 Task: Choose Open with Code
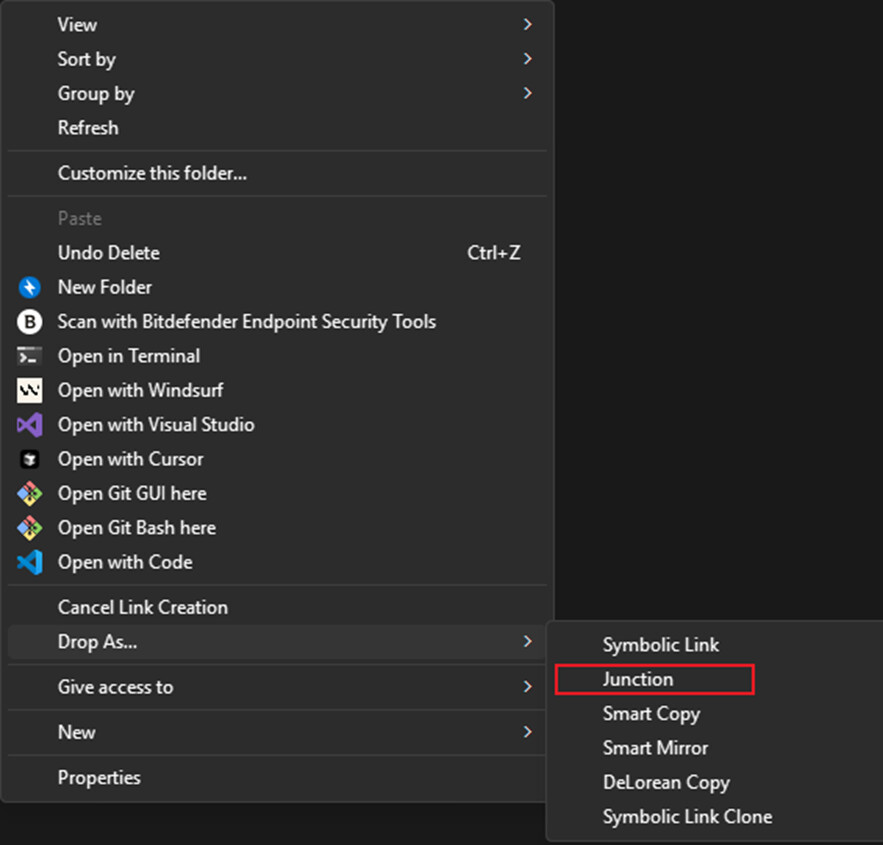click(x=277, y=562)
